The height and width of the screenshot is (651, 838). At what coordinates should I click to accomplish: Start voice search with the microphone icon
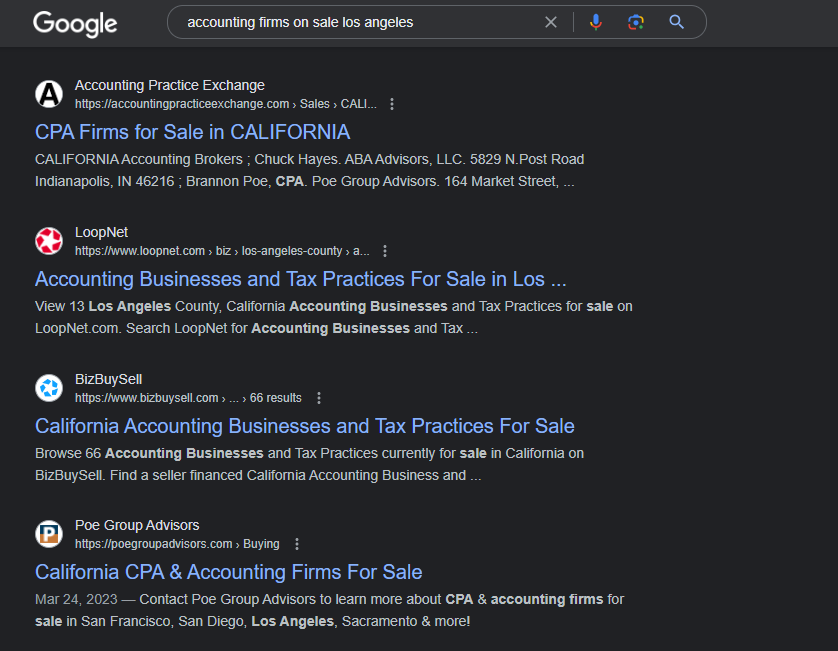coord(595,22)
